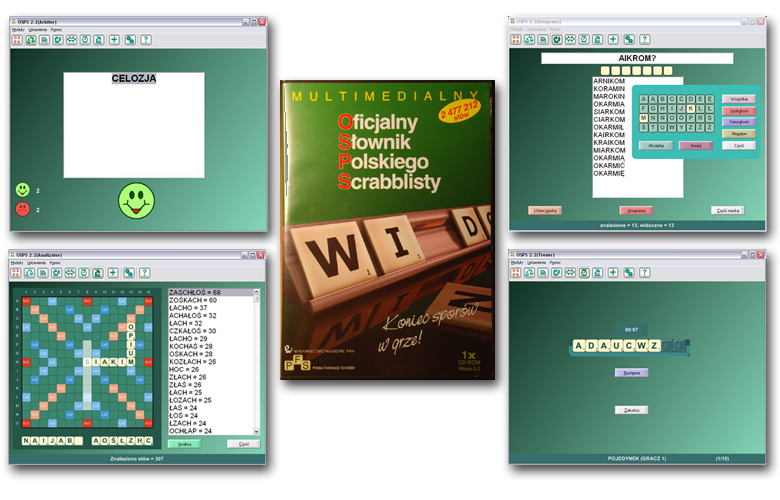
Task: Click the plus icon in the Trener window toolbar
Action: click(x=613, y=273)
